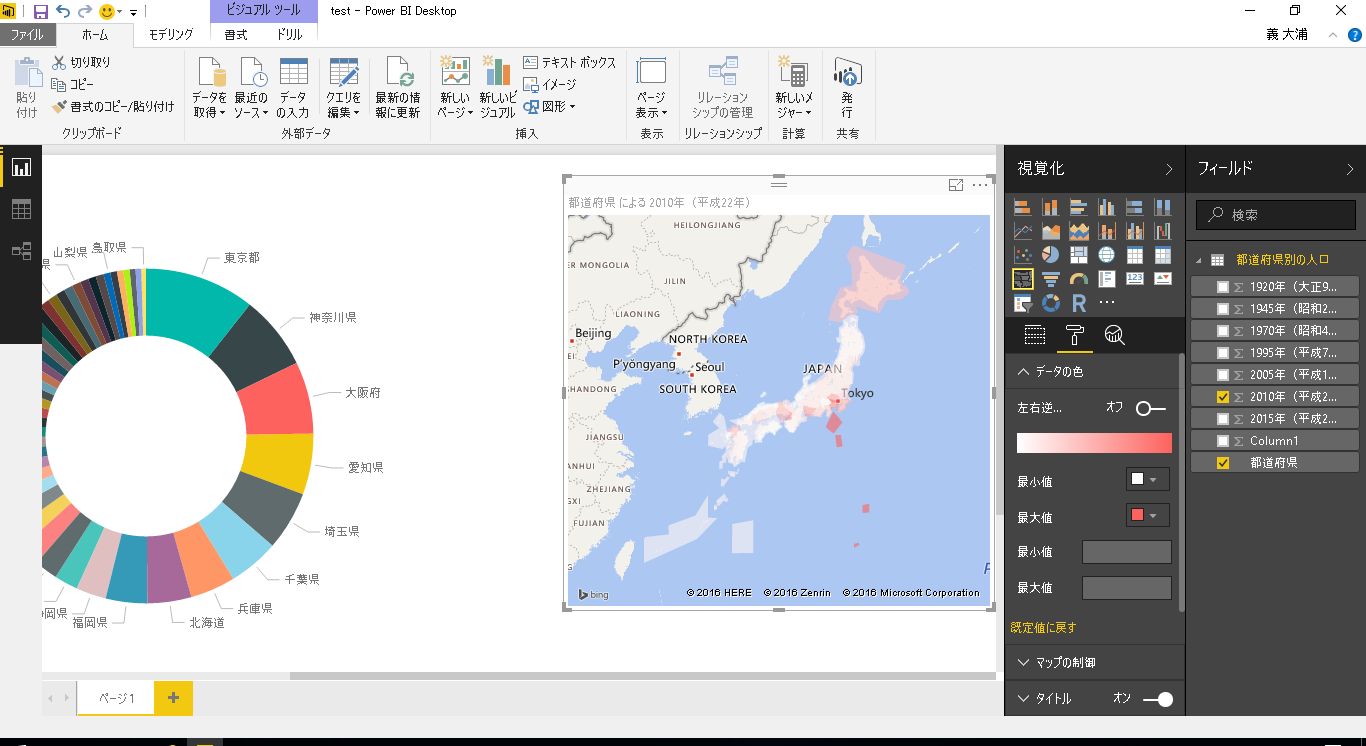Collapse the フィールド pane with its chevron

(1350, 169)
